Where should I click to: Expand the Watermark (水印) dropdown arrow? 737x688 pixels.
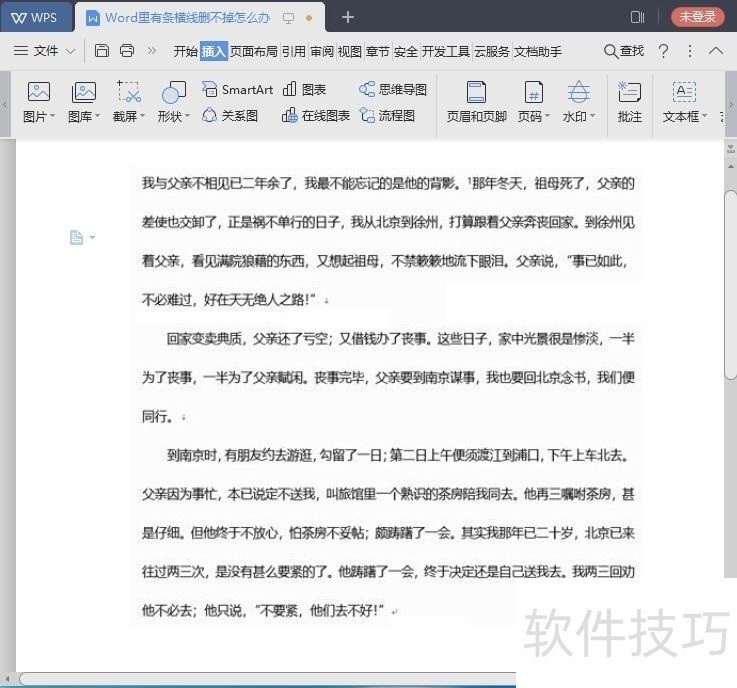point(592,116)
